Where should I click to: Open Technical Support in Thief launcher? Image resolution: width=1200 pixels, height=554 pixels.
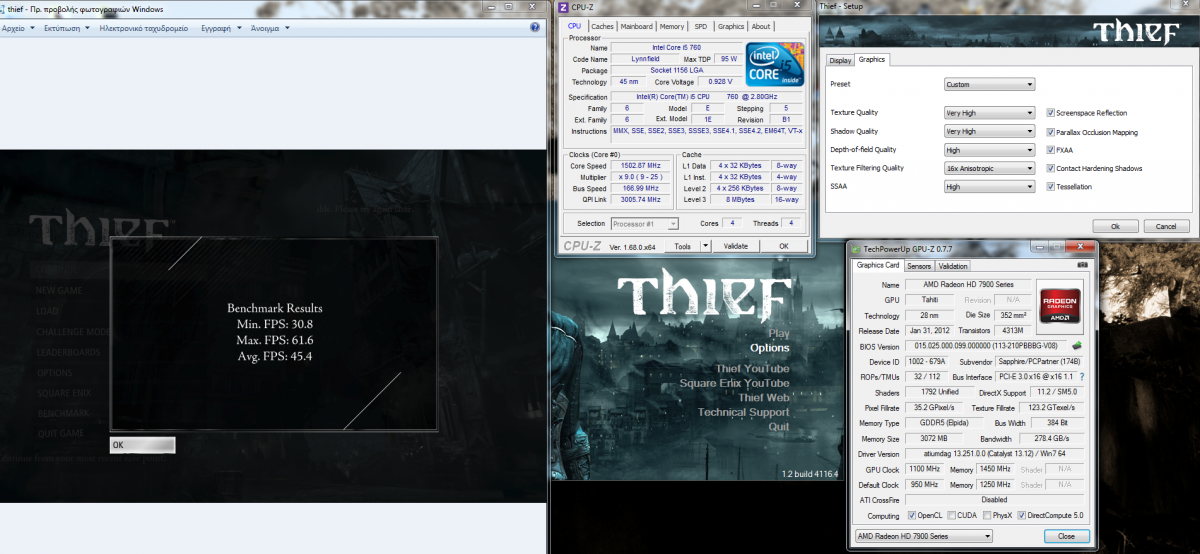coord(743,412)
